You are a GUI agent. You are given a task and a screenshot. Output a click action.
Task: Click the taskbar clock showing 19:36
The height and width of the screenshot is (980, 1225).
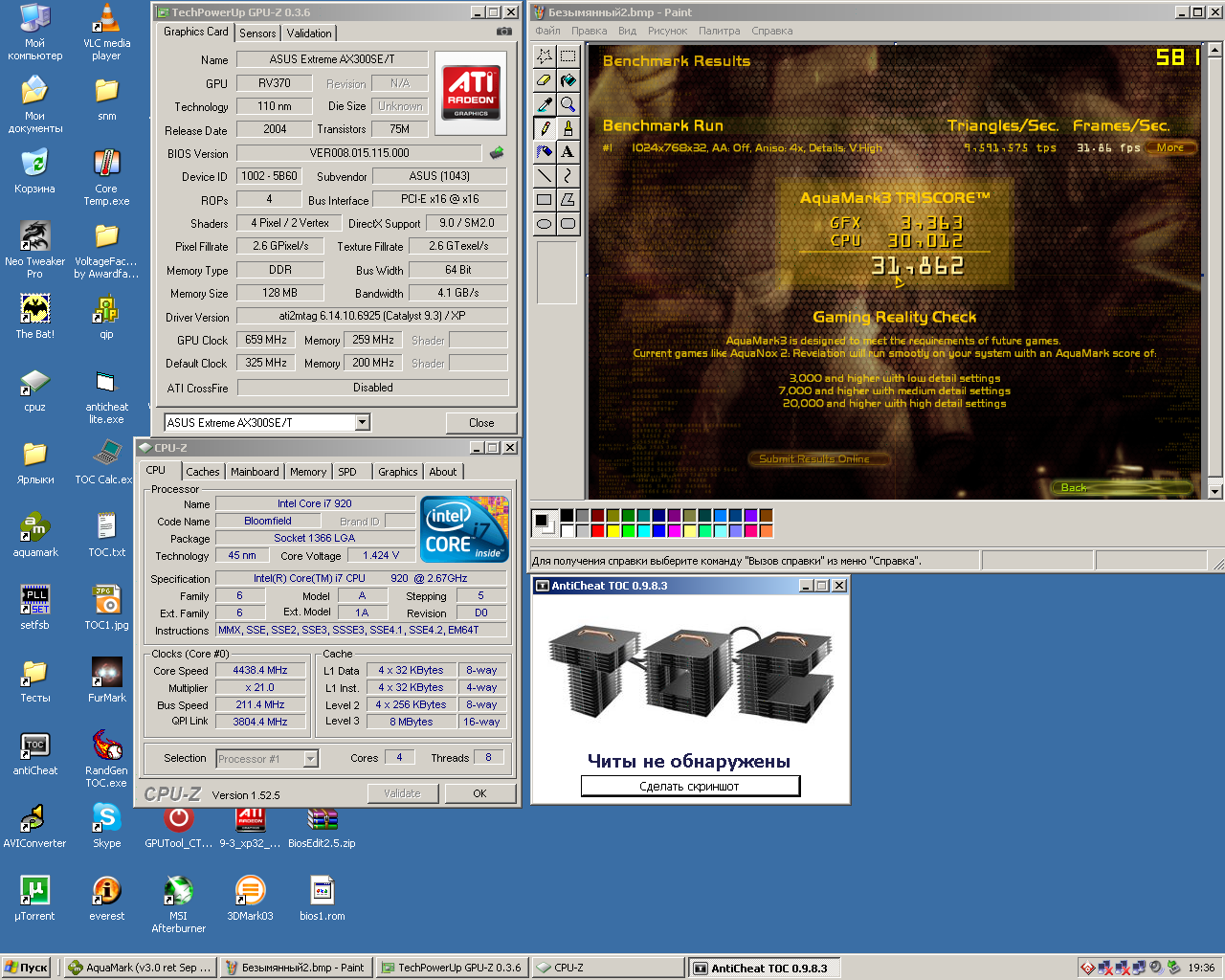tap(1201, 968)
